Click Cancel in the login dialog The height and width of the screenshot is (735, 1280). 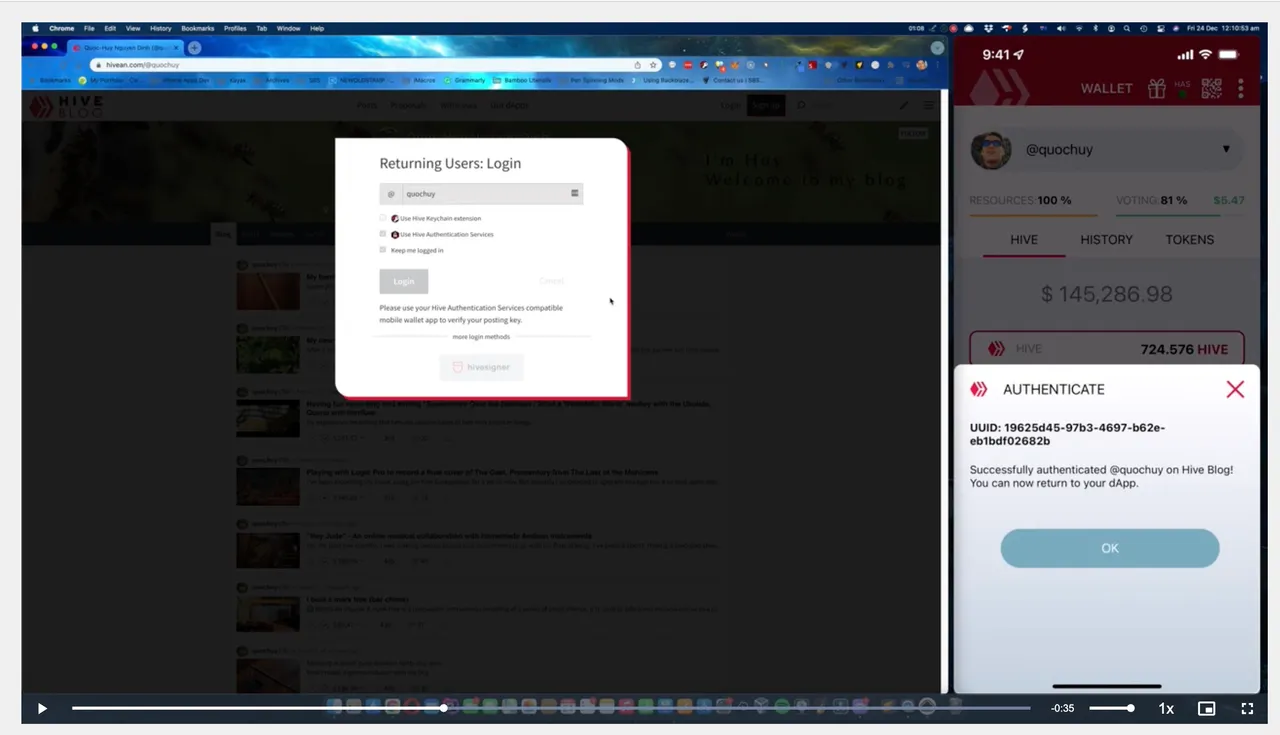coord(551,281)
